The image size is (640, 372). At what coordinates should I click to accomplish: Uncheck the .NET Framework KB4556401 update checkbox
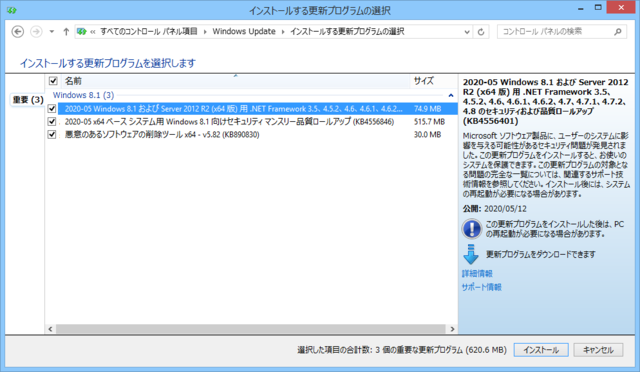[x=52, y=109]
